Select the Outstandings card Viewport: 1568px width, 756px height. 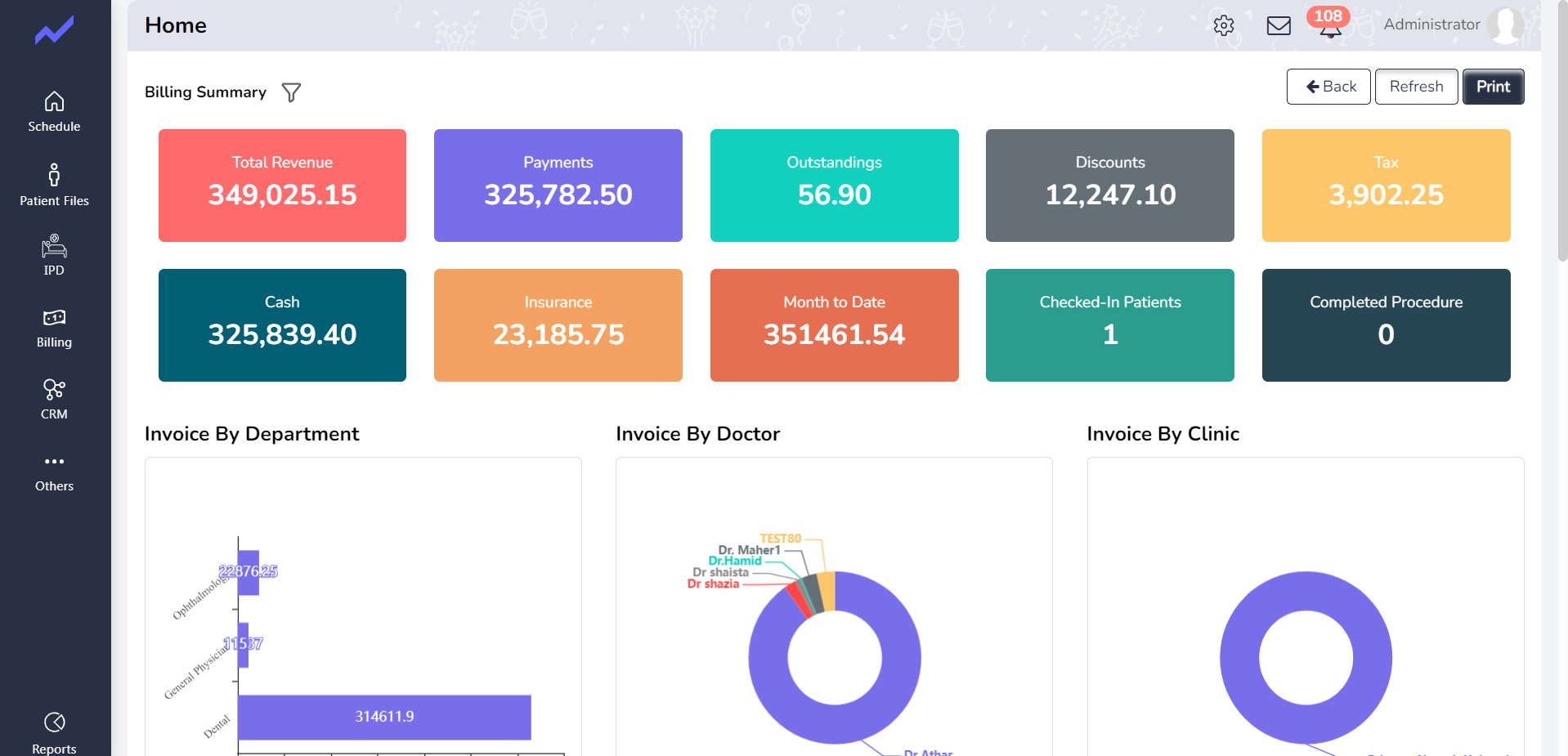834,186
